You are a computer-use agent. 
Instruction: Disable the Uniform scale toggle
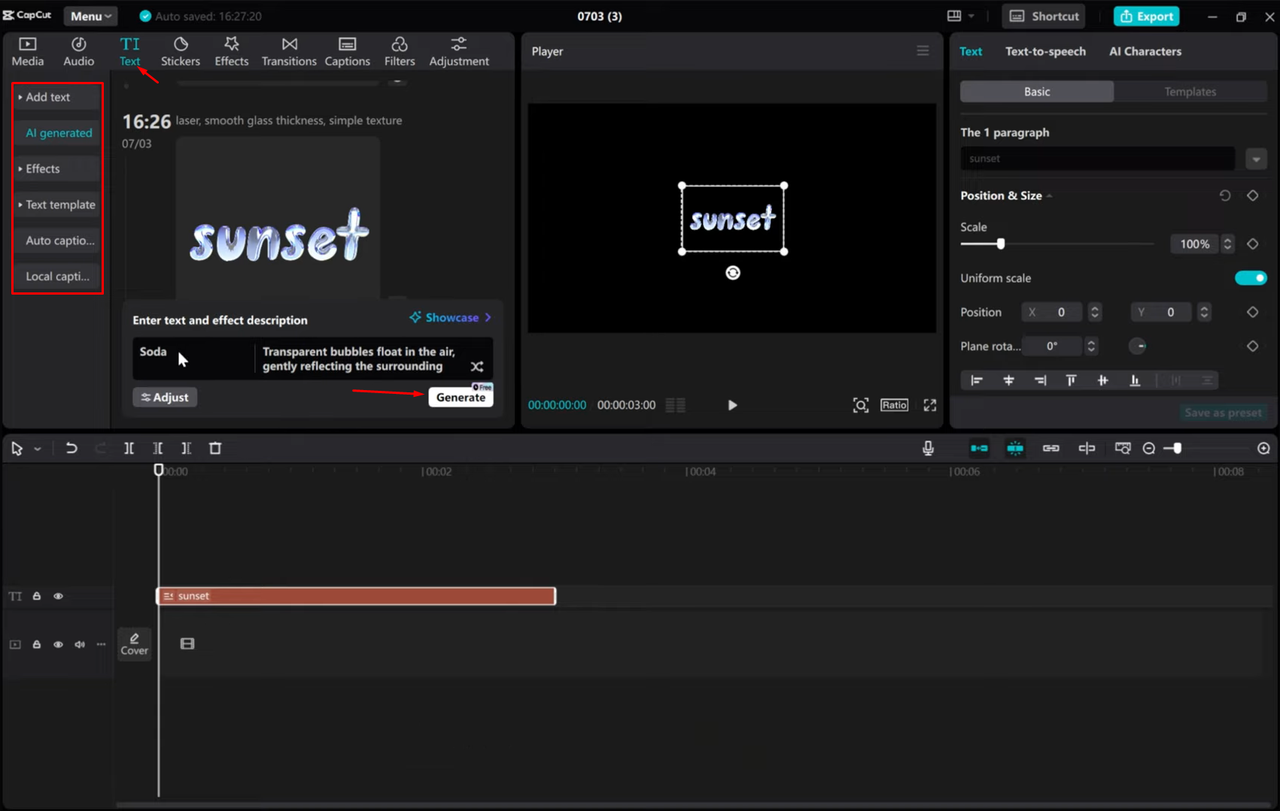(x=1250, y=278)
